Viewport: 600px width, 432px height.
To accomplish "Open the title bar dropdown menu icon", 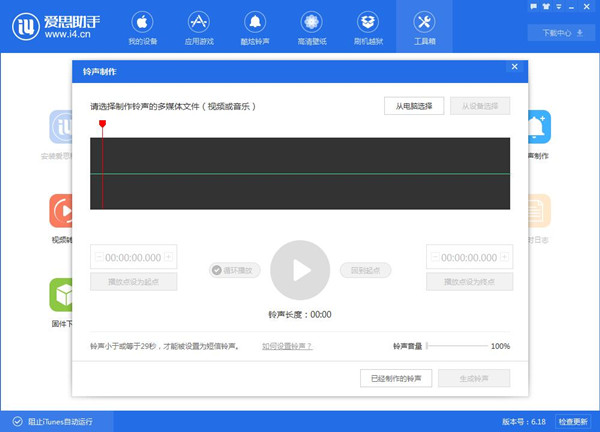I will pos(559,7).
